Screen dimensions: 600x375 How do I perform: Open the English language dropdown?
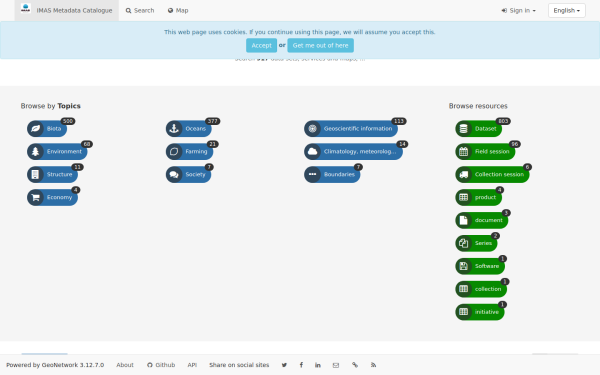tap(567, 10)
